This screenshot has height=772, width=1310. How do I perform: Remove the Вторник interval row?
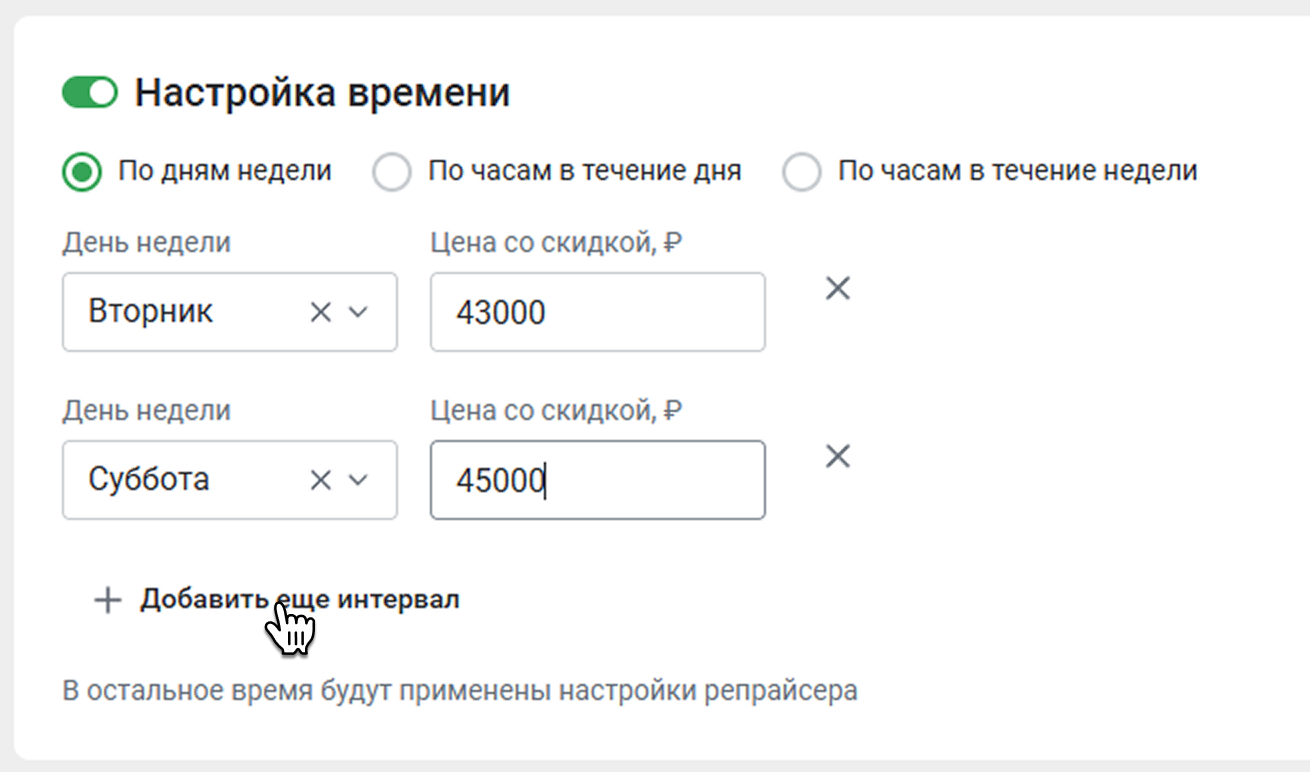click(837, 289)
